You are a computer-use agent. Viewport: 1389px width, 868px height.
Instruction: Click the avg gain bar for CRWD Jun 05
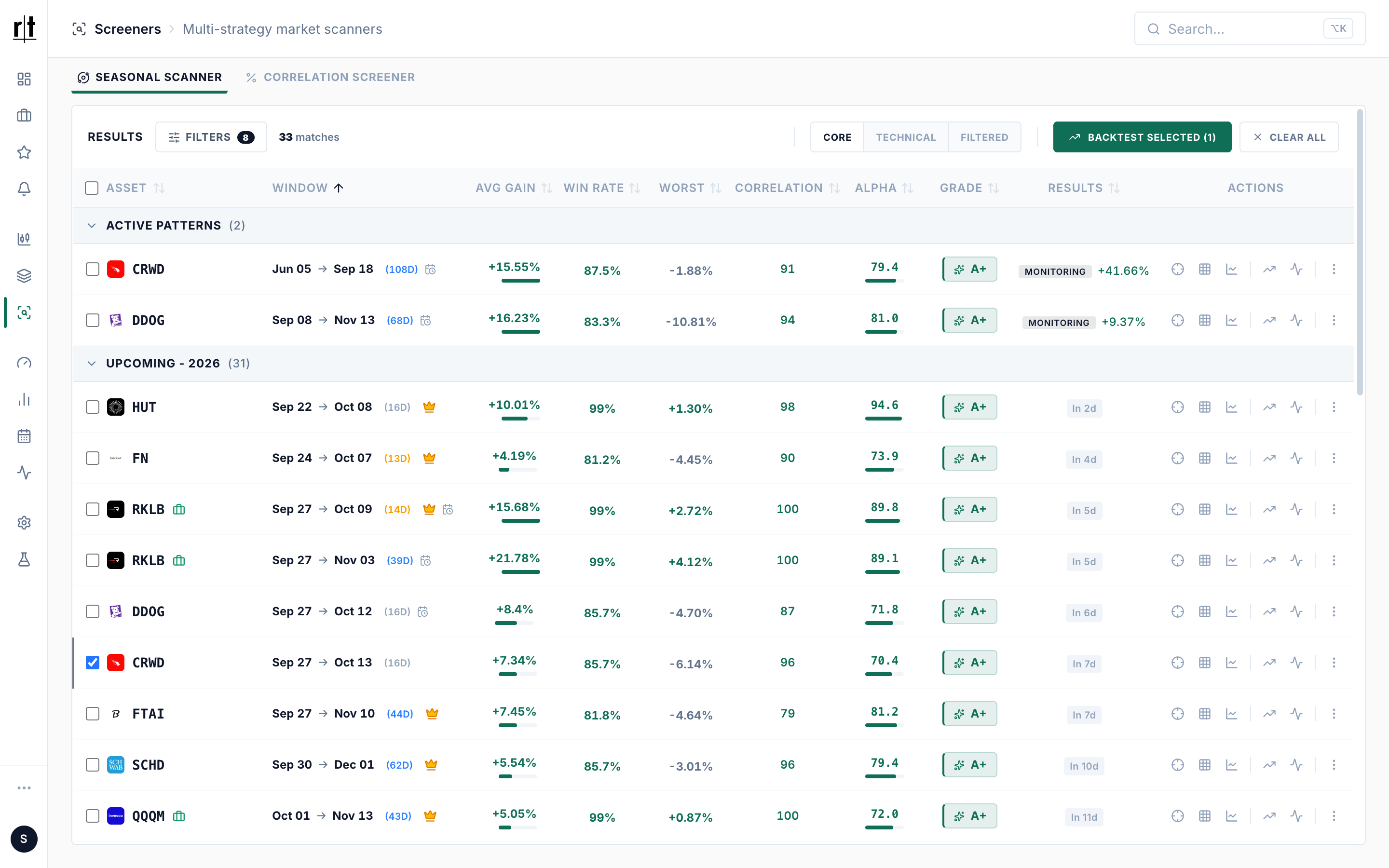coord(520,281)
